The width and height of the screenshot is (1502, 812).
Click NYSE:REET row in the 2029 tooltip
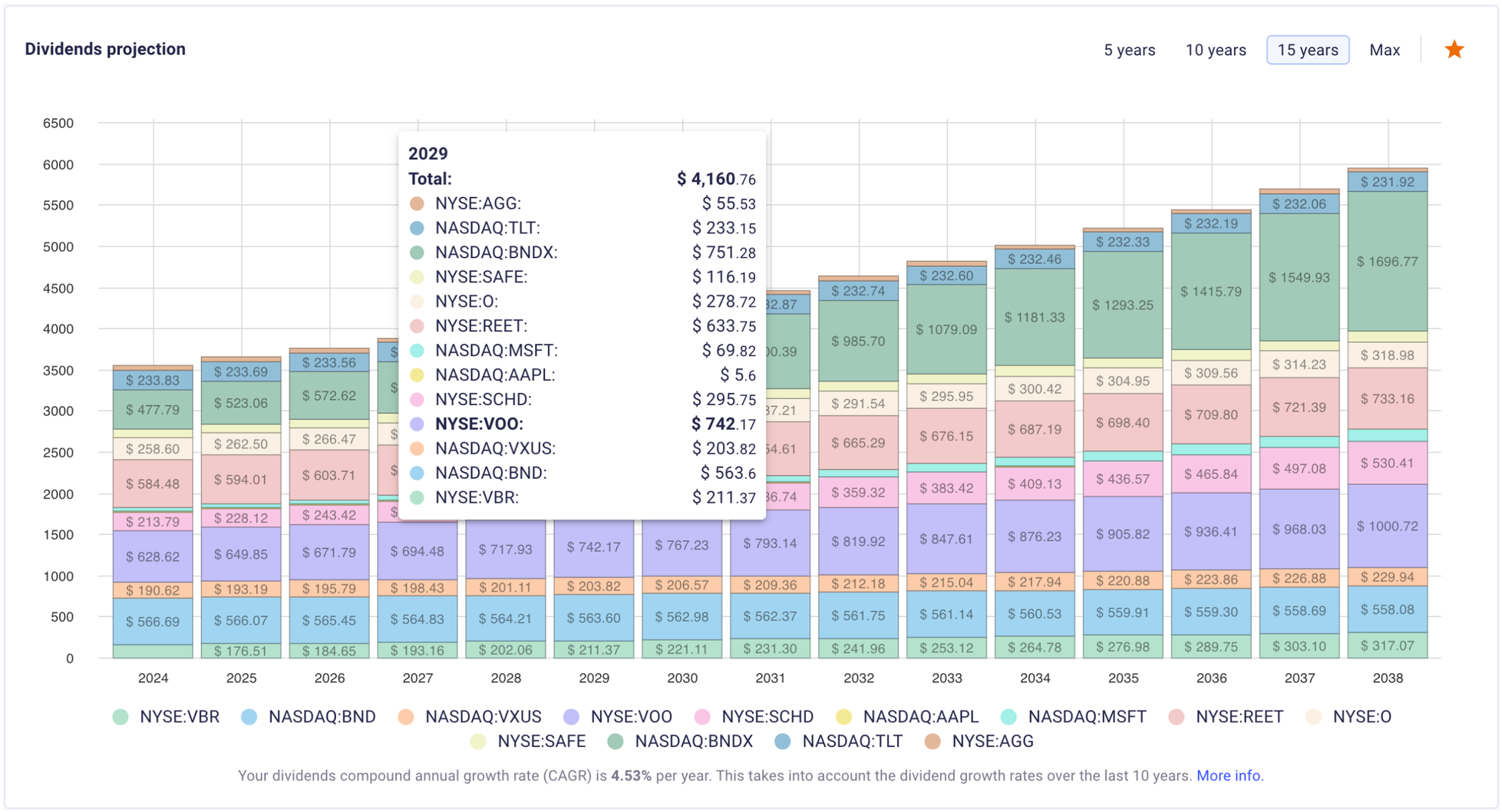(x=582, y=326)
